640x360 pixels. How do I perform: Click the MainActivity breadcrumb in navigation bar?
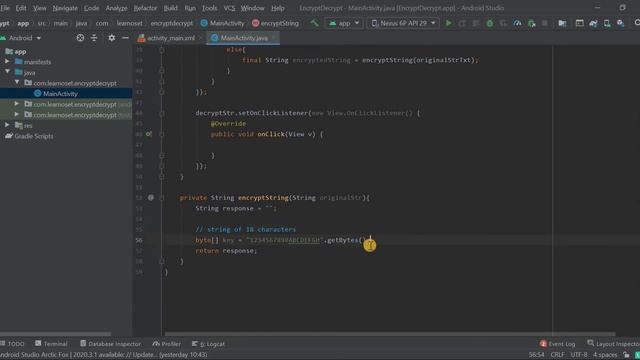tap(222, 23)
